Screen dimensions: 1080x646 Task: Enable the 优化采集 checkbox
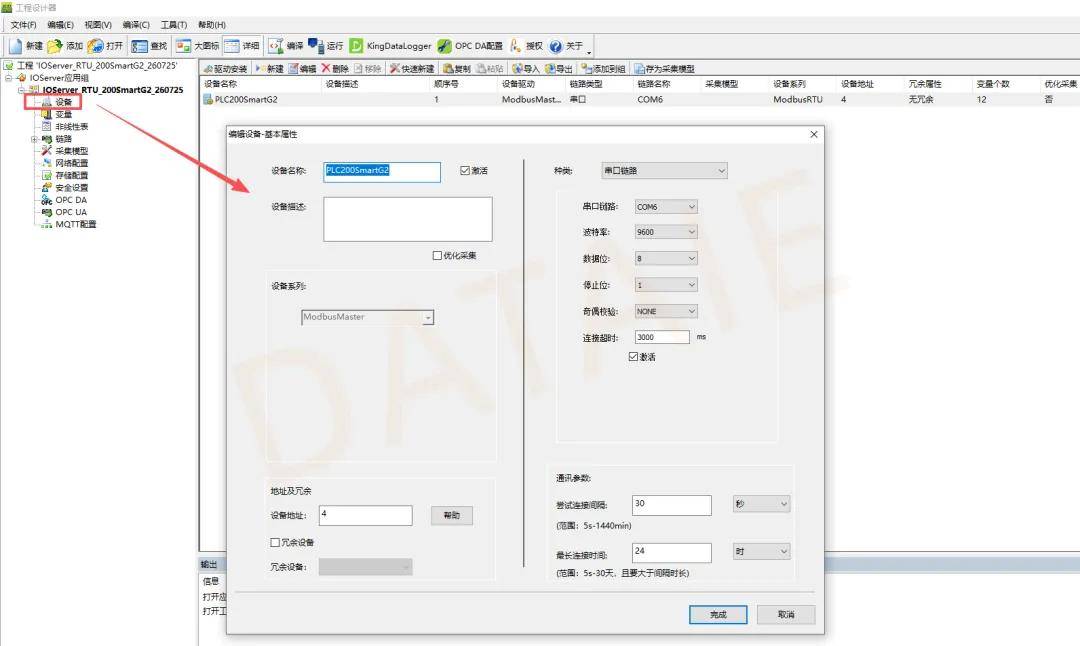pyautogui.click(x=437, y=256)
